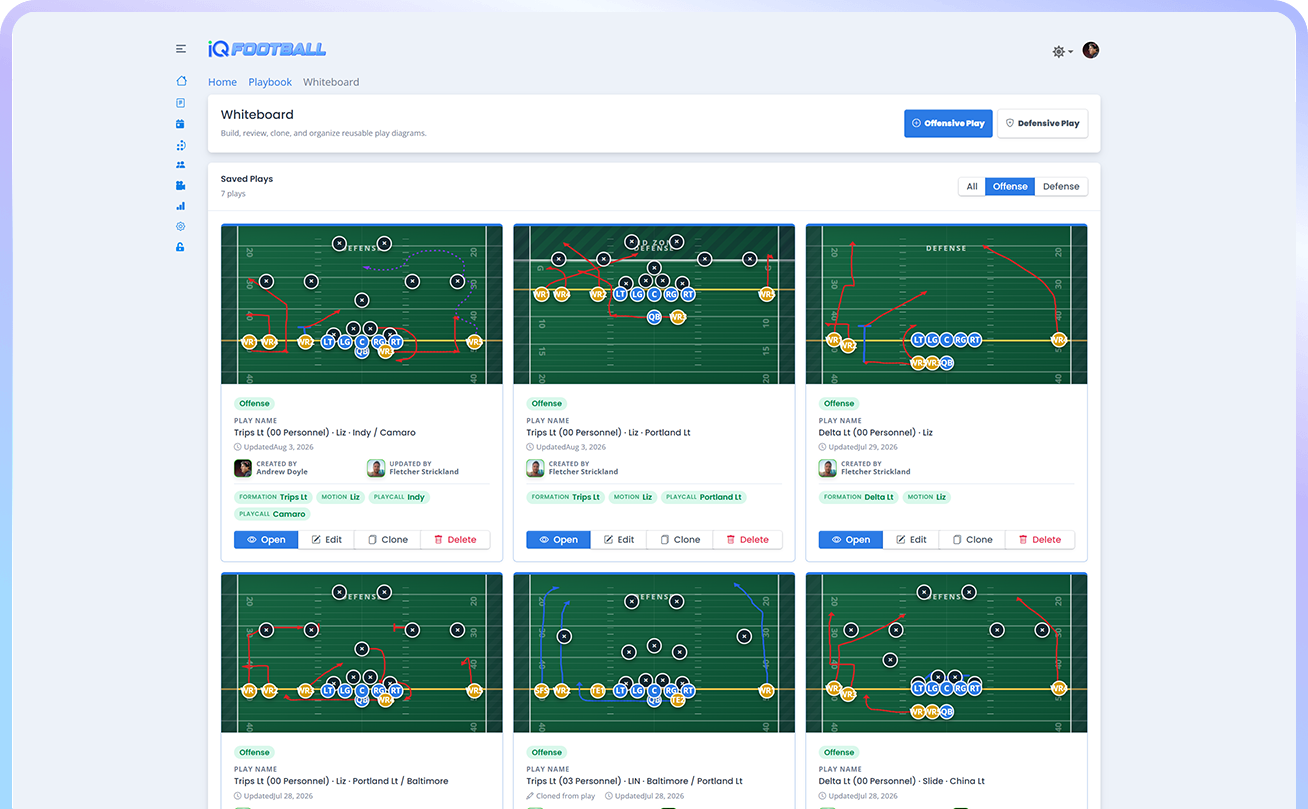Open the team members sidebar icon
Viewport: 1308px width, 809px height.
pyautogui.click(x=181, y=165)
